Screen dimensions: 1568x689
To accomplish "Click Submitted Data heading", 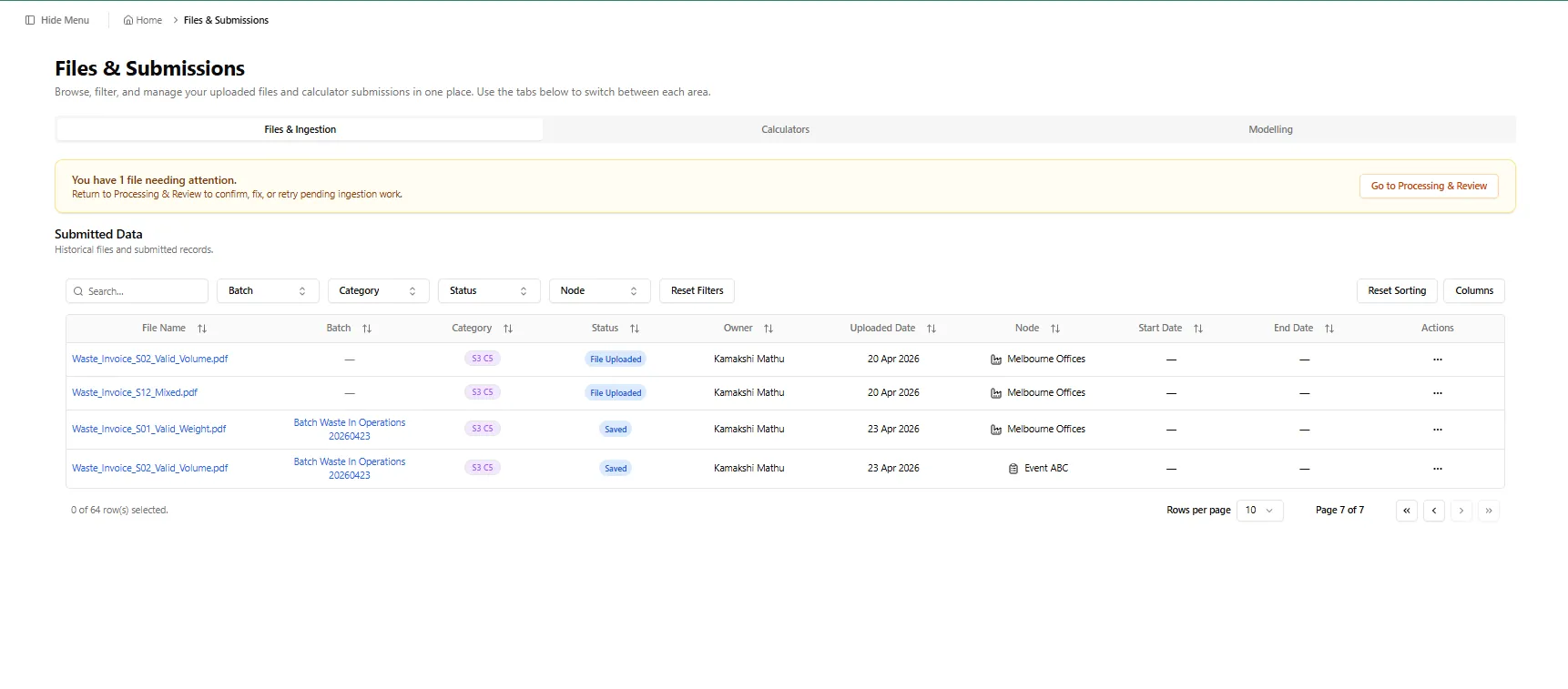I will [98, 235].
